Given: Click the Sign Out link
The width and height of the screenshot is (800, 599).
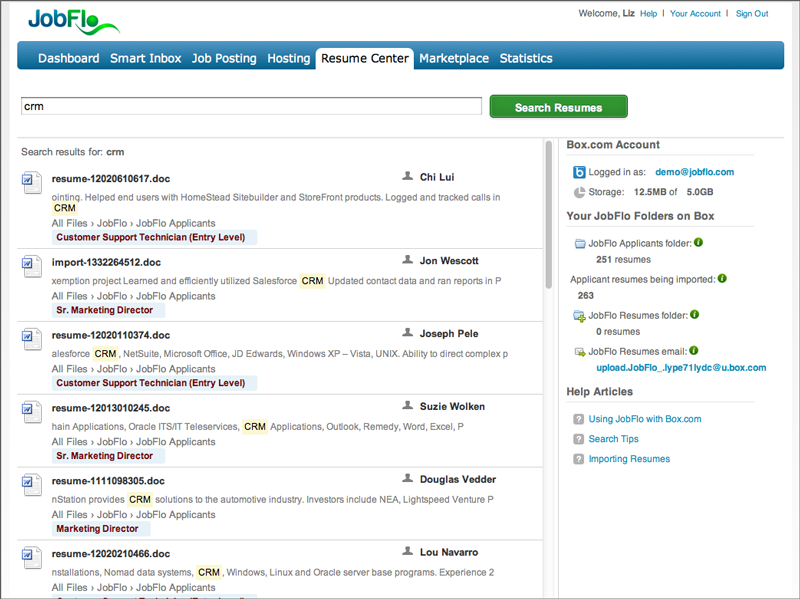Looking at the screenshot, I should 752,14.
